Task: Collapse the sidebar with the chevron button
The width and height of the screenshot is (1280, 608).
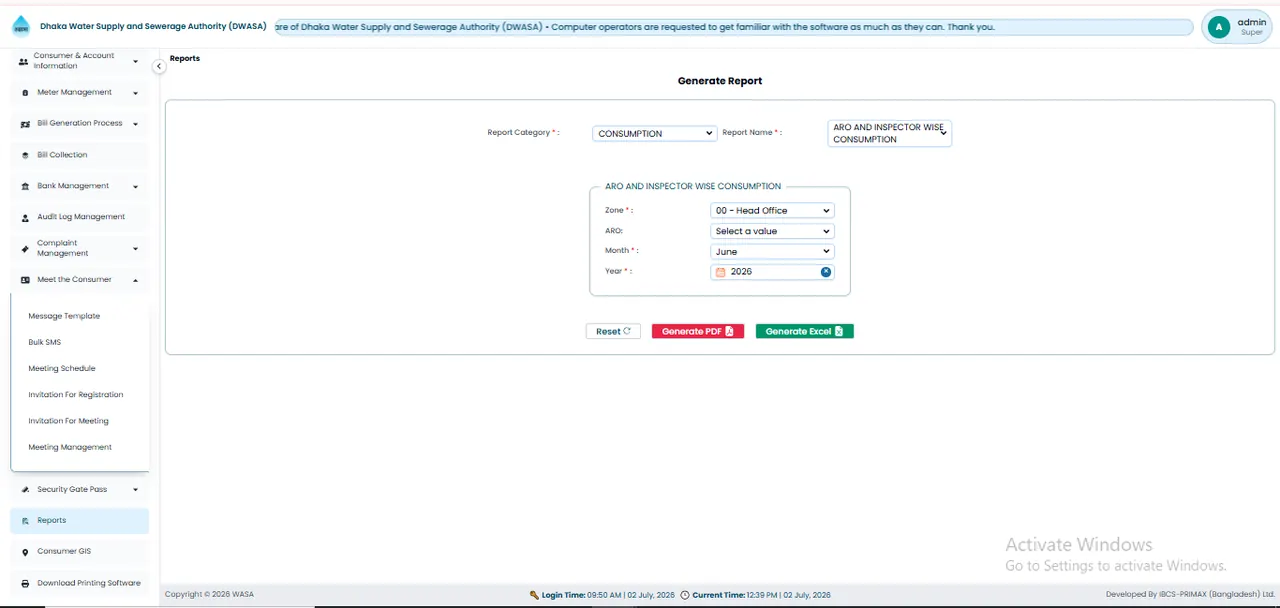Action: (x=158, y=66)
